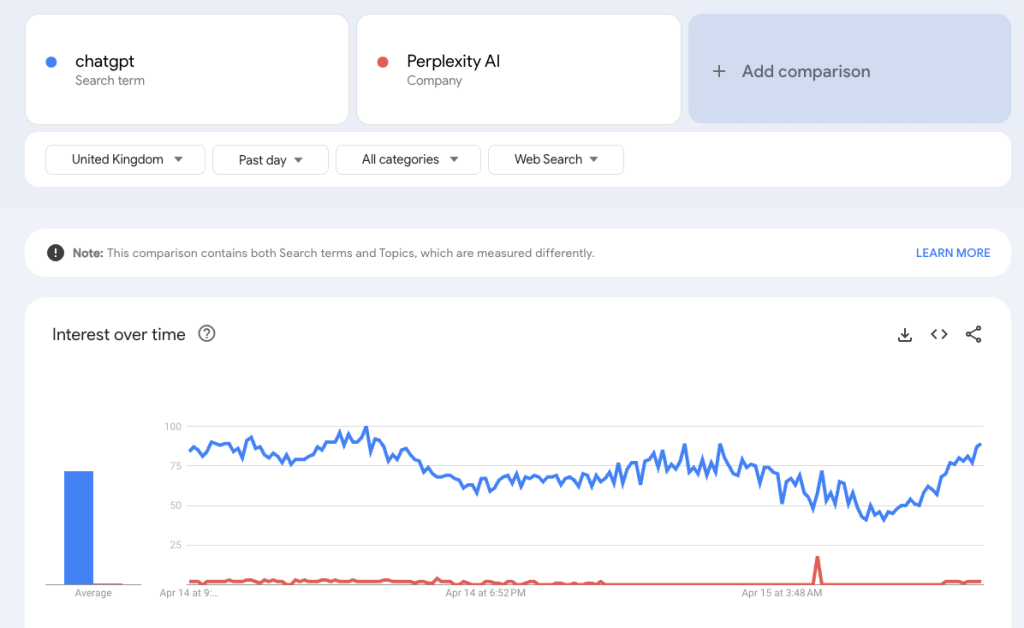Screen dimensions: 1024x628
Task: Open the embed code view for the chart
Action: pyautogui.click(x=938, y=334)
